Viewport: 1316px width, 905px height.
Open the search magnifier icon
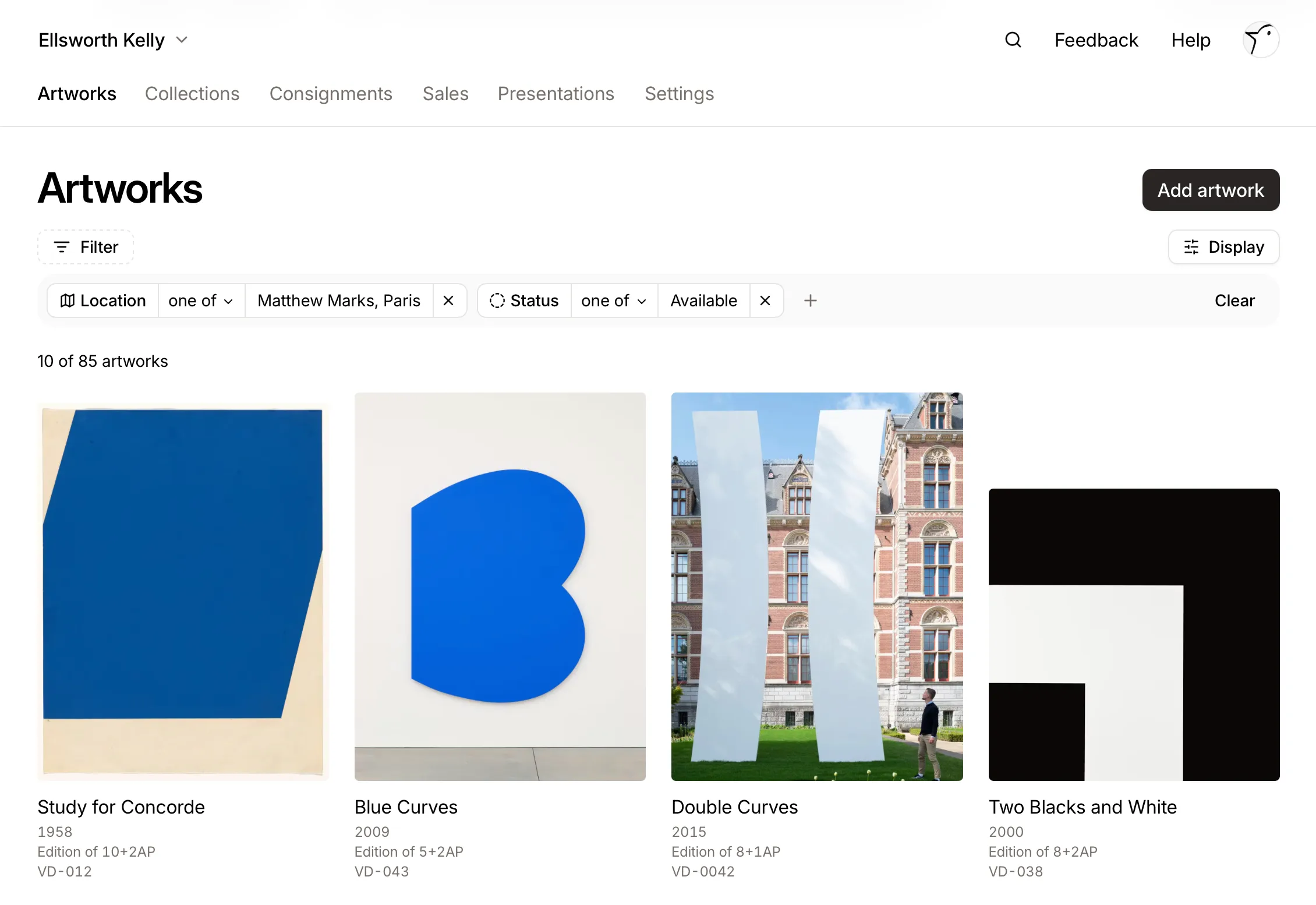[x=1013, y=40]
